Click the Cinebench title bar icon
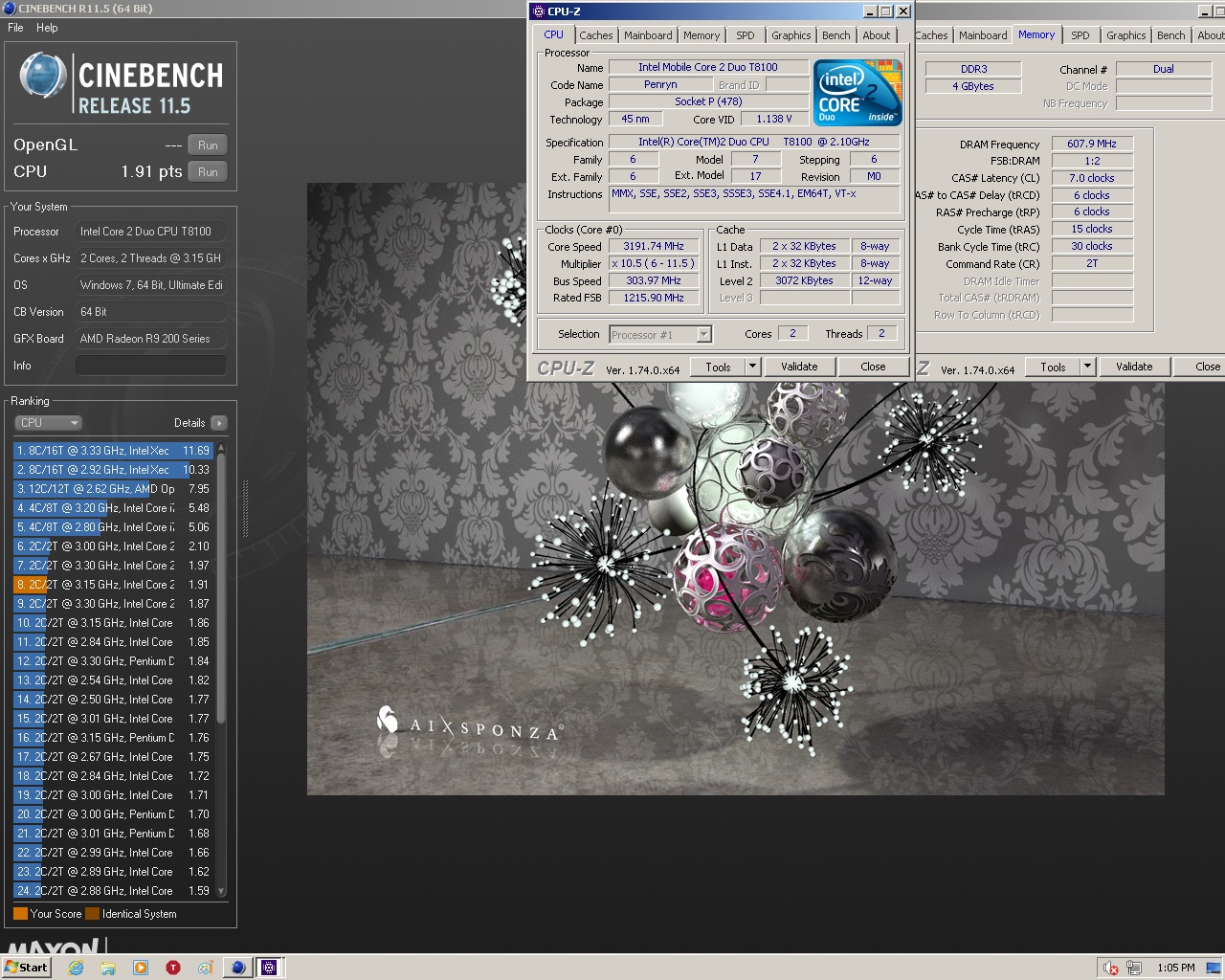 coord(9,9)
